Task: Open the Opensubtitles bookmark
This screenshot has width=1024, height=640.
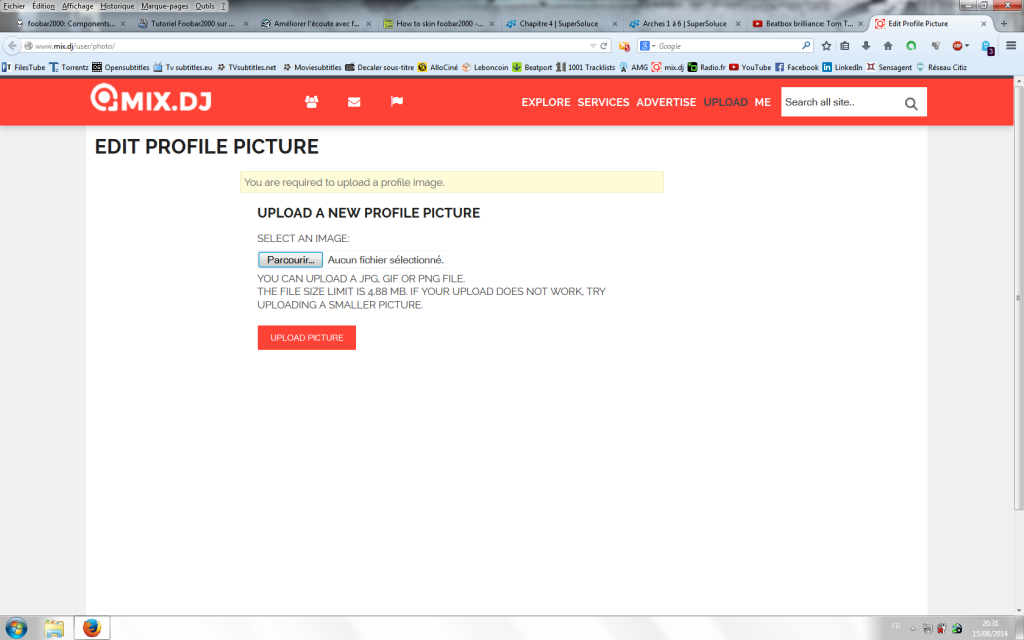Action: [121, 67]
